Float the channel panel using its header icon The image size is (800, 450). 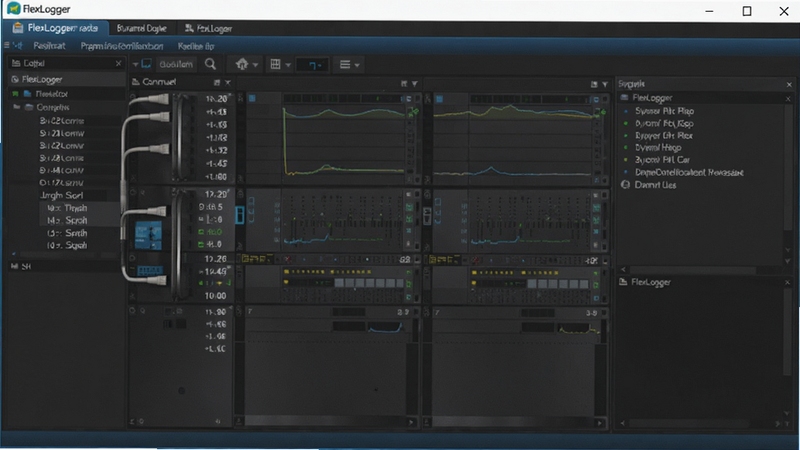(217, 82)
